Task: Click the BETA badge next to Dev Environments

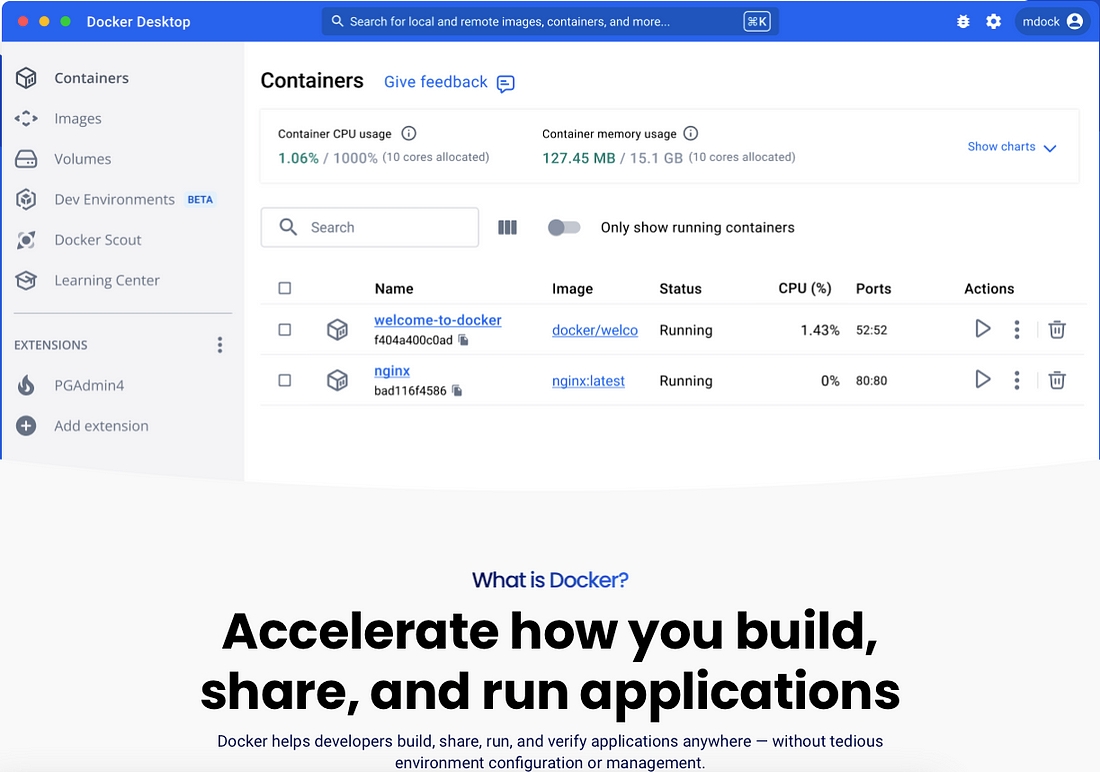Action: 200,200
